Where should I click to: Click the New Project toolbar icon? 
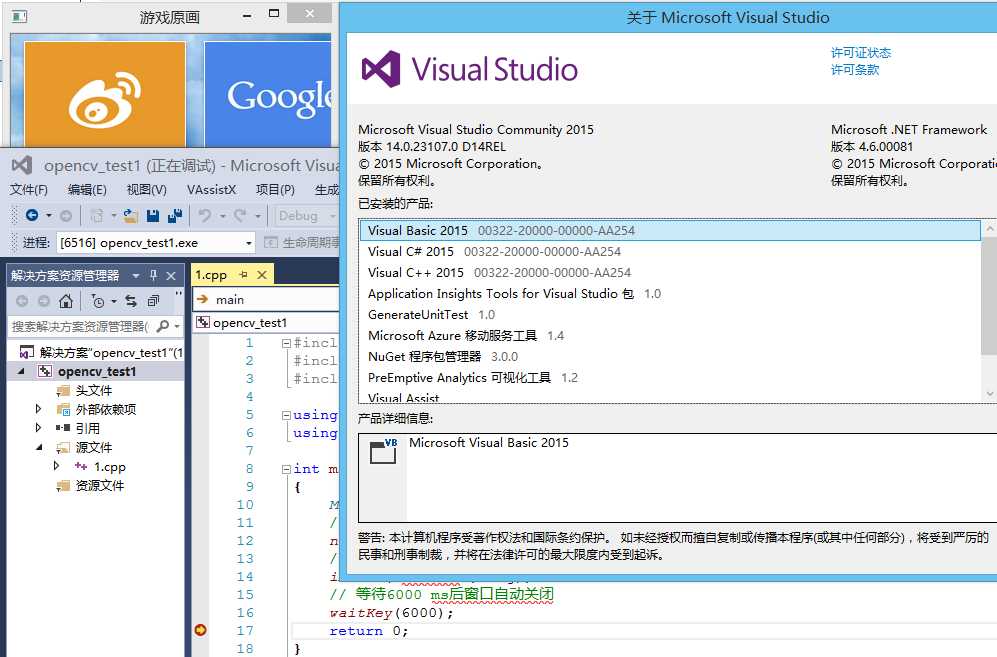(97, 216)
